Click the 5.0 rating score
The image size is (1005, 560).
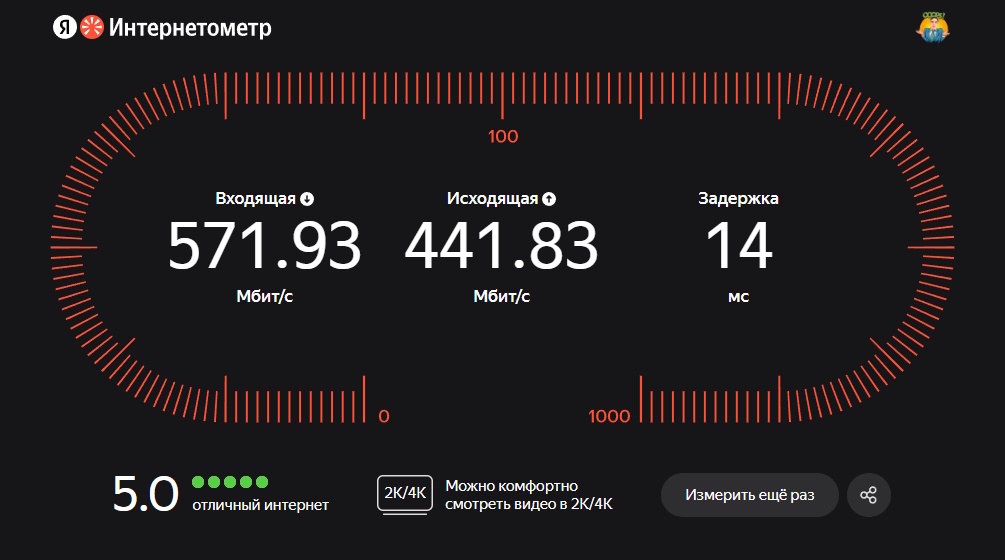pyautogui.click(x=145, y=495)
